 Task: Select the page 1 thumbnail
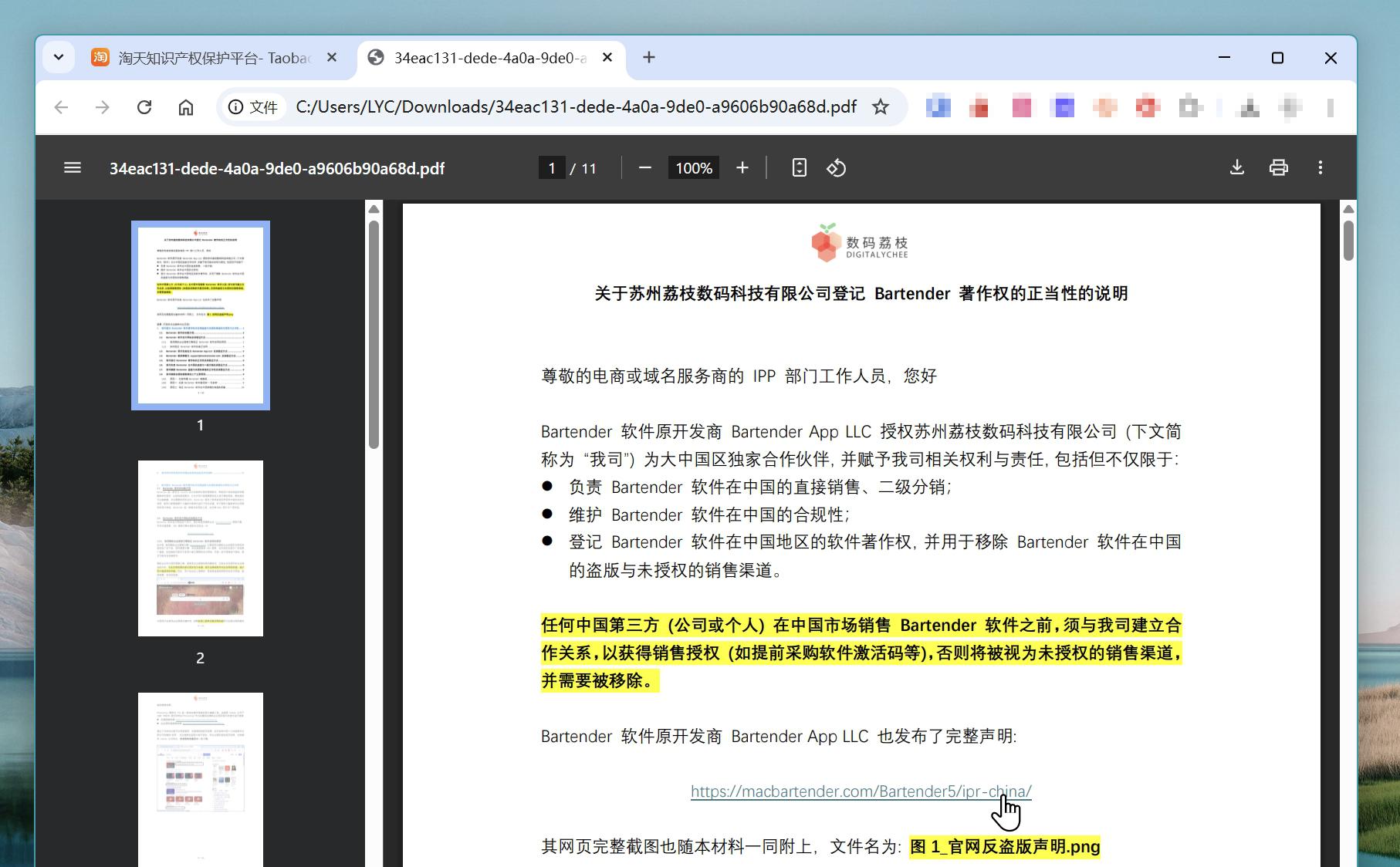pyautogui.click(x=201, y=315)
